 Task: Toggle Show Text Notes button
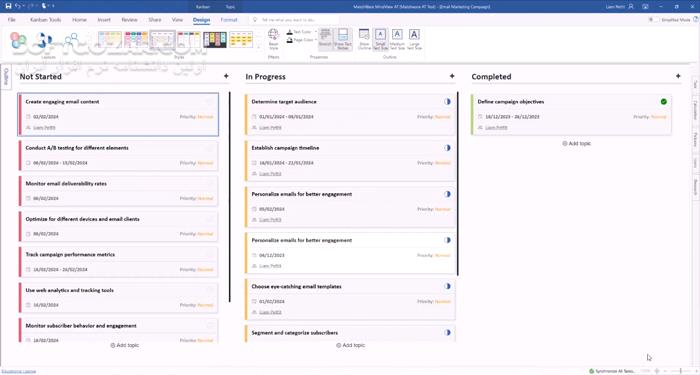tap(342, 38)
